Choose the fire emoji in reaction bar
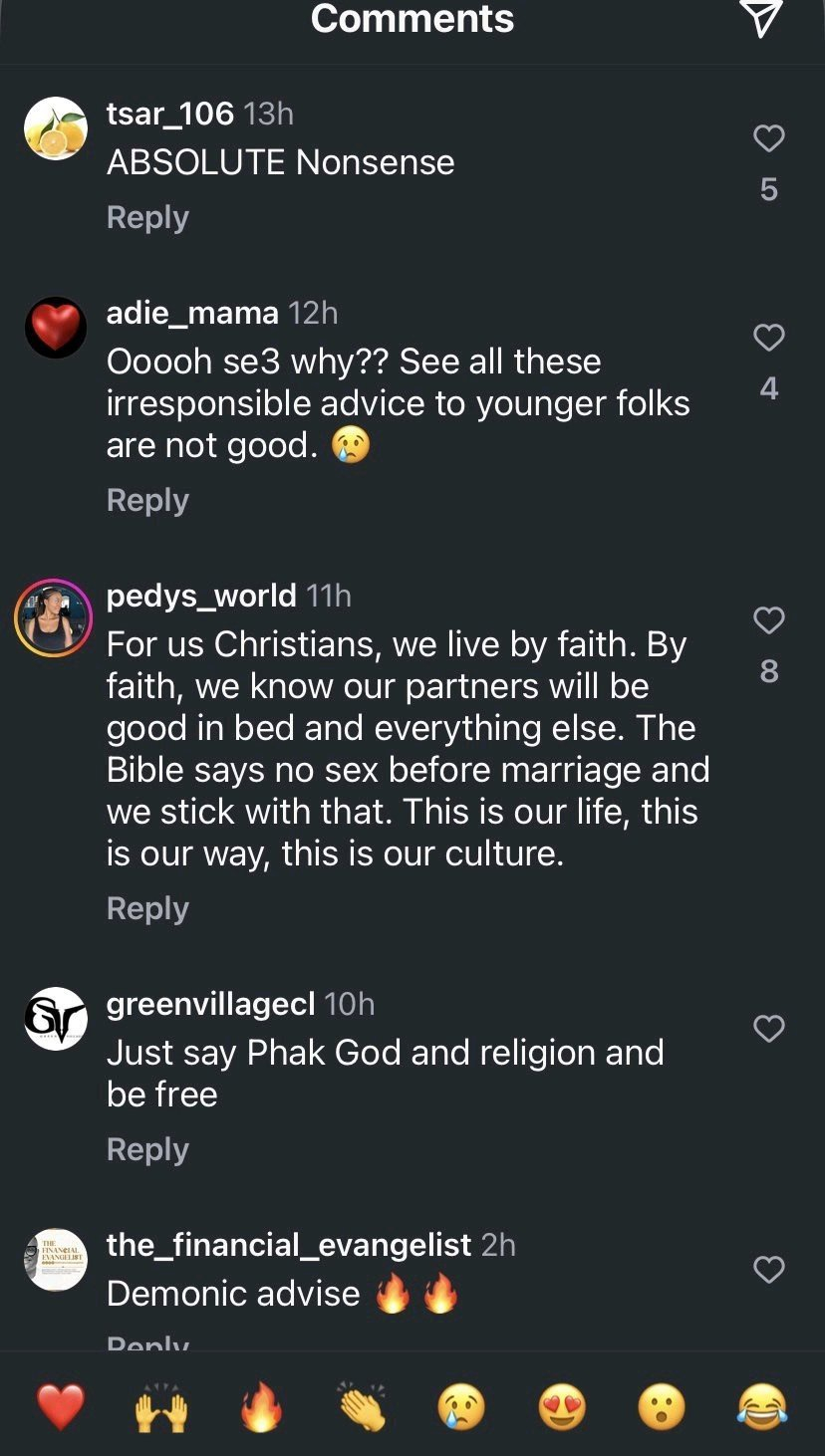825x1456 pixels. 261,1408
